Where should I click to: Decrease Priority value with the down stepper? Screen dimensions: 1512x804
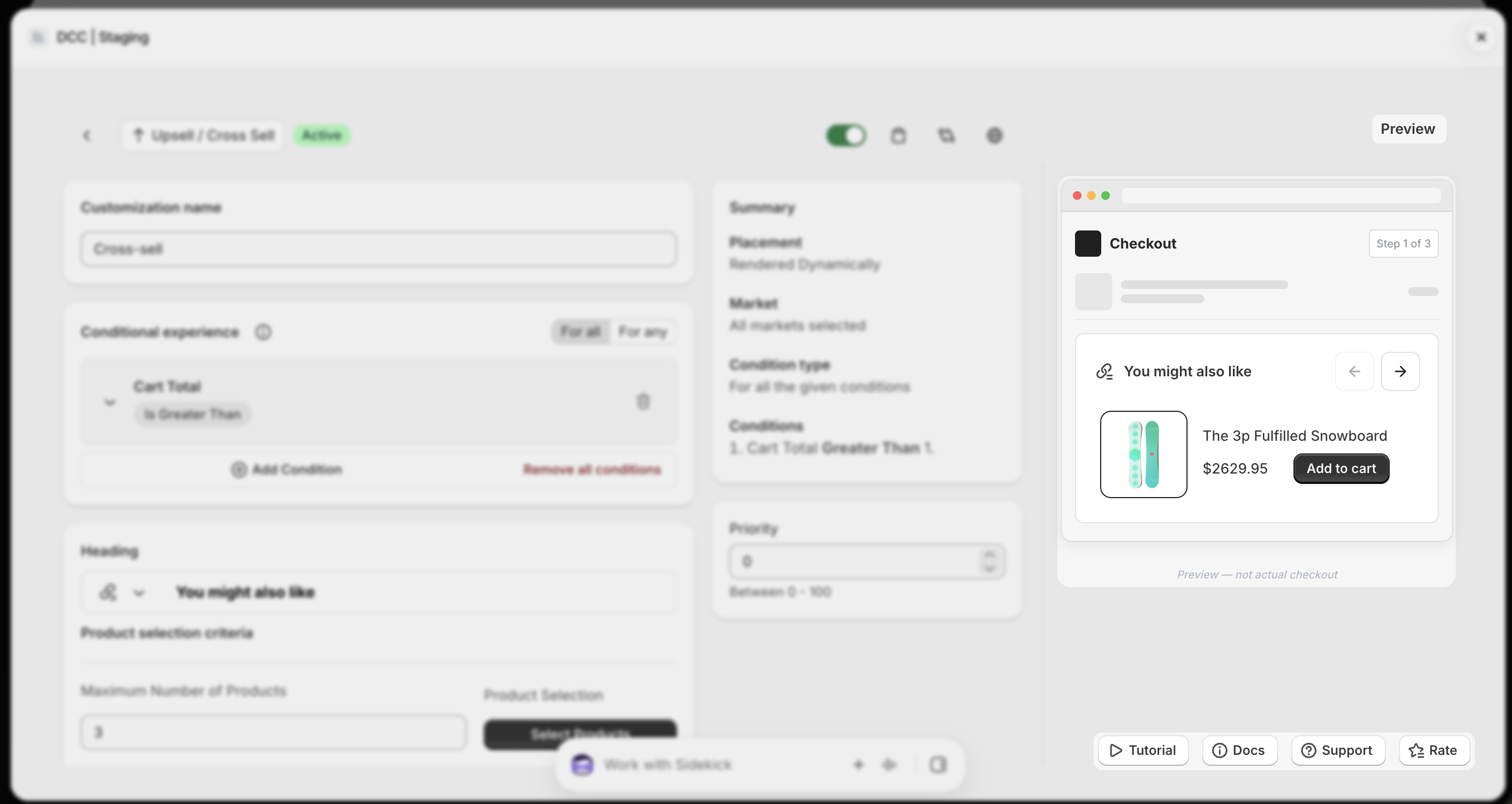click(x=990, y=569)
